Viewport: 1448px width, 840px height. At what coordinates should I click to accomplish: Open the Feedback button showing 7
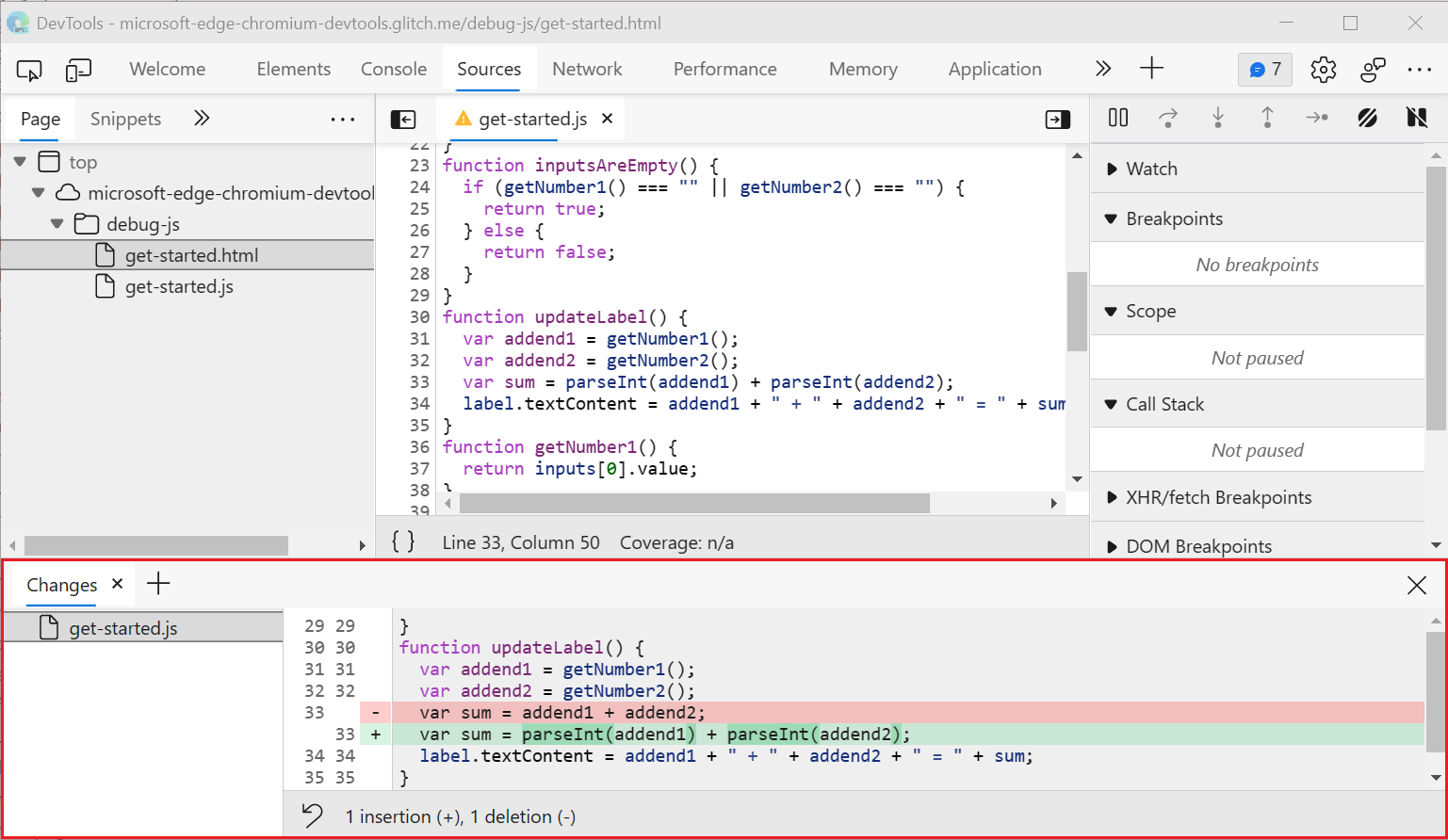point(1264,69)
